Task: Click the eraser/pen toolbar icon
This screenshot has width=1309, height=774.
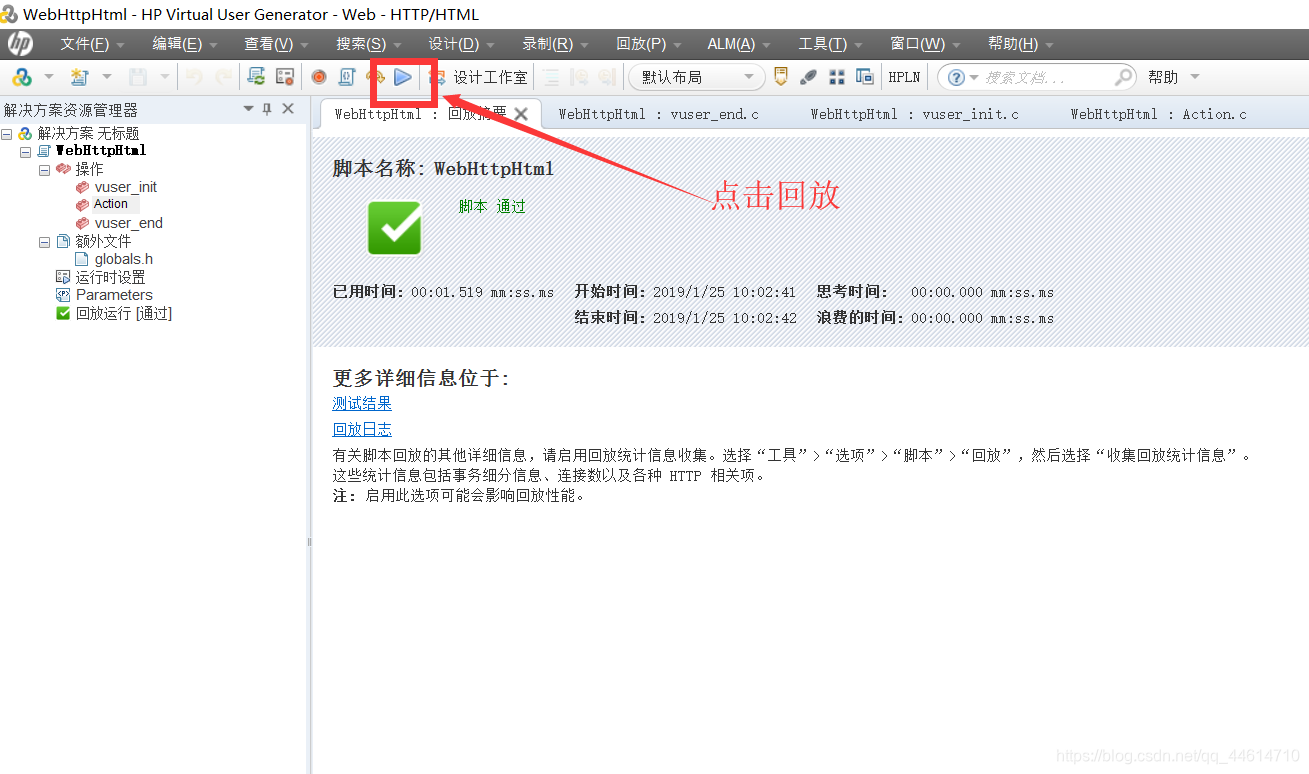Action: tap(809, 77)
